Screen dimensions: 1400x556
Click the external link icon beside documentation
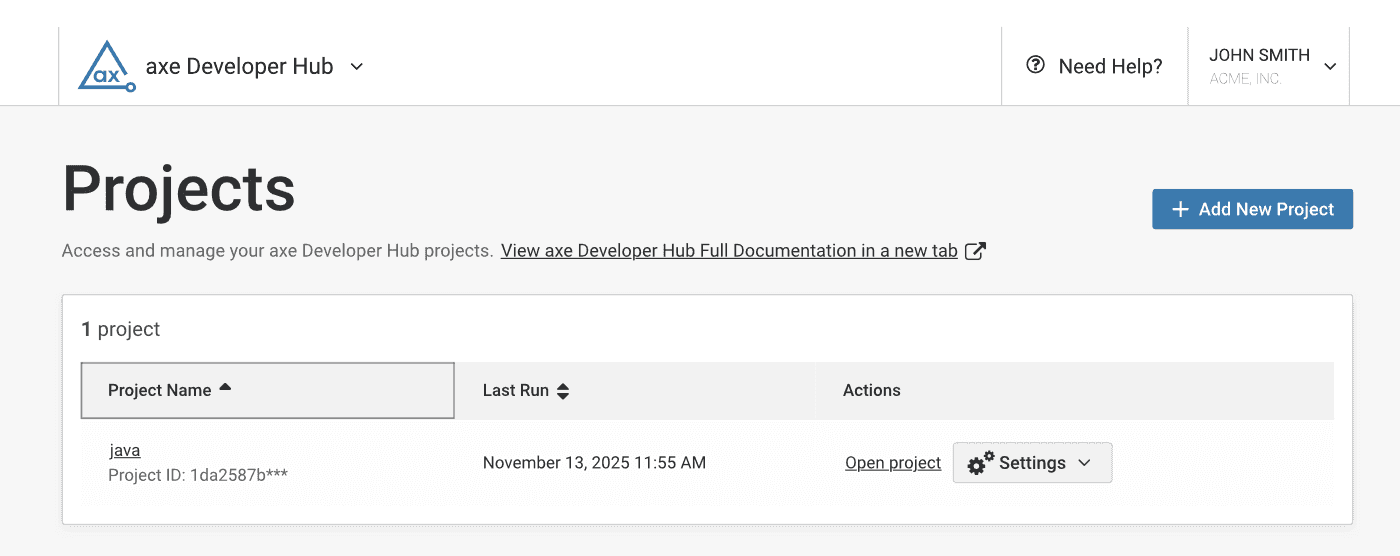975,251
